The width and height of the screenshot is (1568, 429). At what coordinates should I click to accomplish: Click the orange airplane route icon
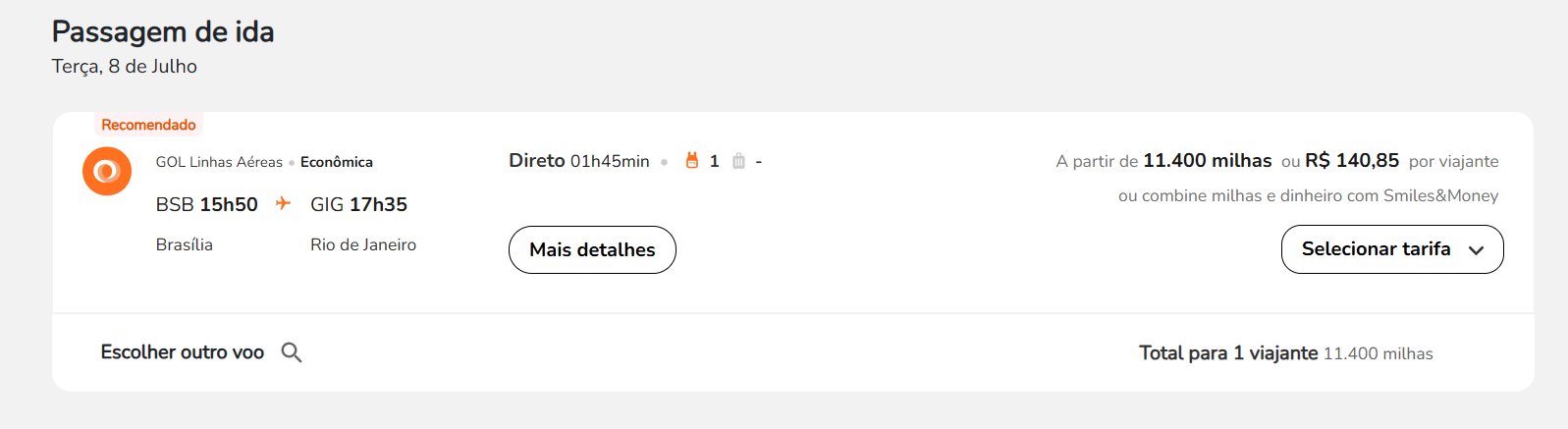click(x=283, y=203)
